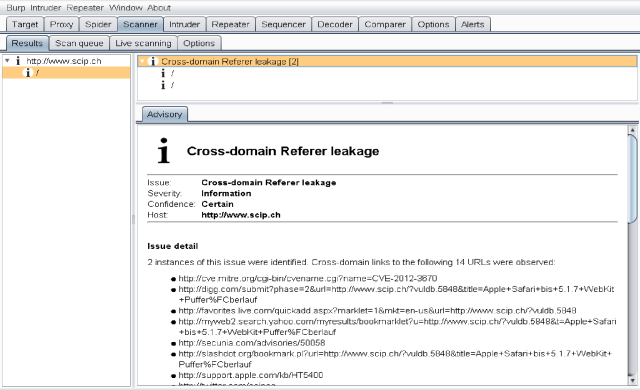Click the vertical splitter handle beside site tree
This screenshot has height=390, width=640.
[133, 219]
